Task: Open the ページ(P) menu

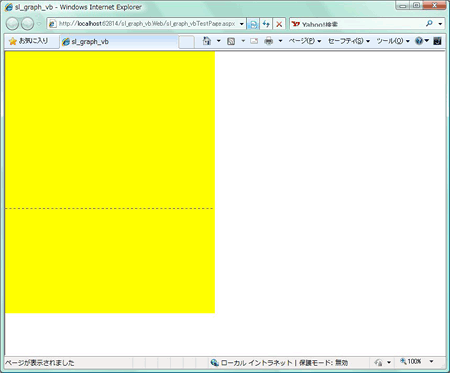Action: [305, 41]
